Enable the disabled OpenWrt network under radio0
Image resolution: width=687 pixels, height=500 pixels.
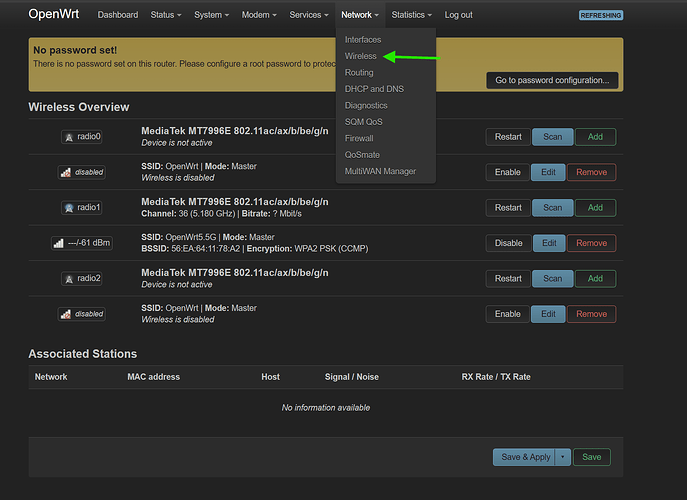pyautogui.click(x=507, y=172)
